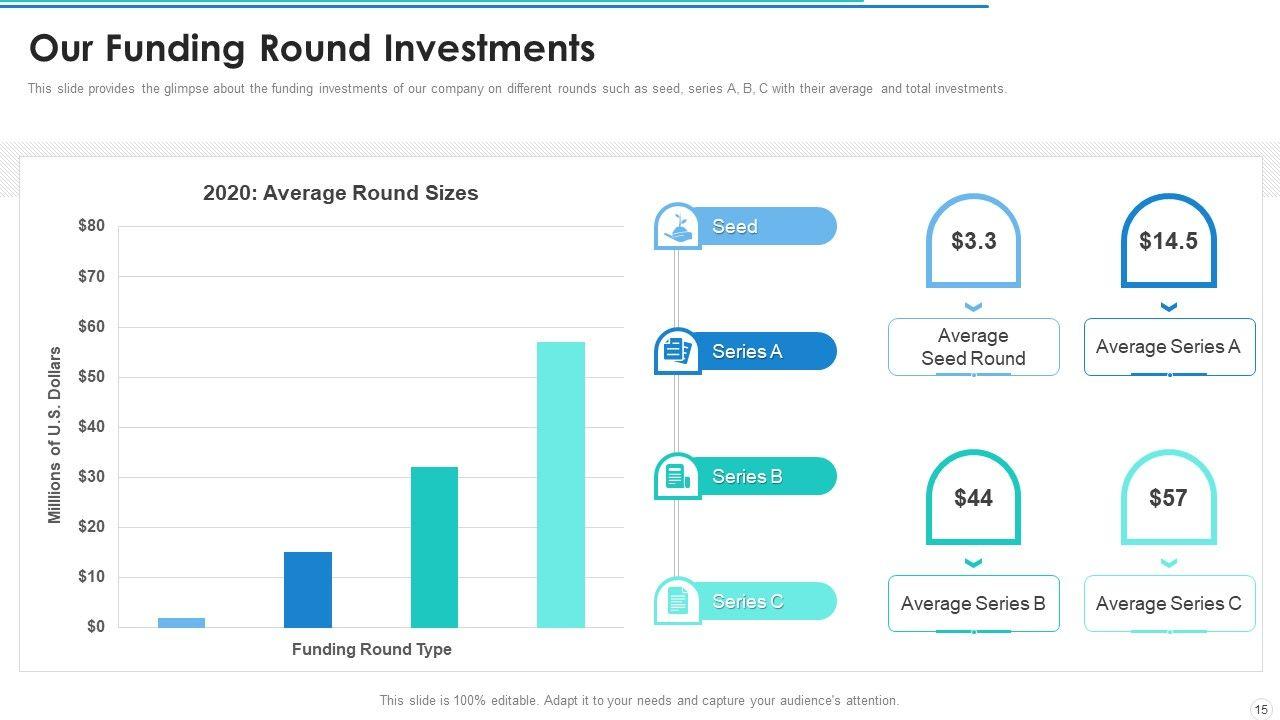Screen dimensions: 1280x720
Task: Click the Series B document icon
Action: [x=678, y=476]
